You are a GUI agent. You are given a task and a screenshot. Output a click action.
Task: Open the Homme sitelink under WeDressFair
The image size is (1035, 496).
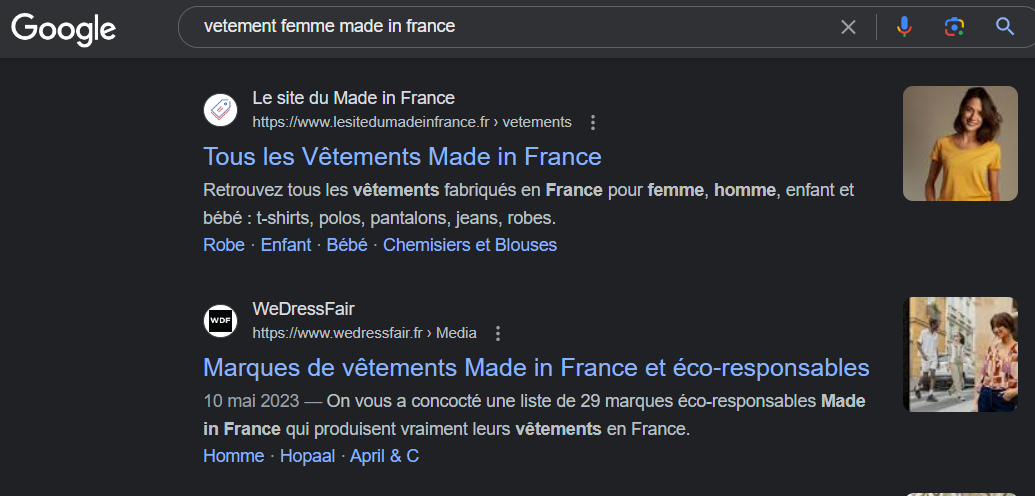234,456
